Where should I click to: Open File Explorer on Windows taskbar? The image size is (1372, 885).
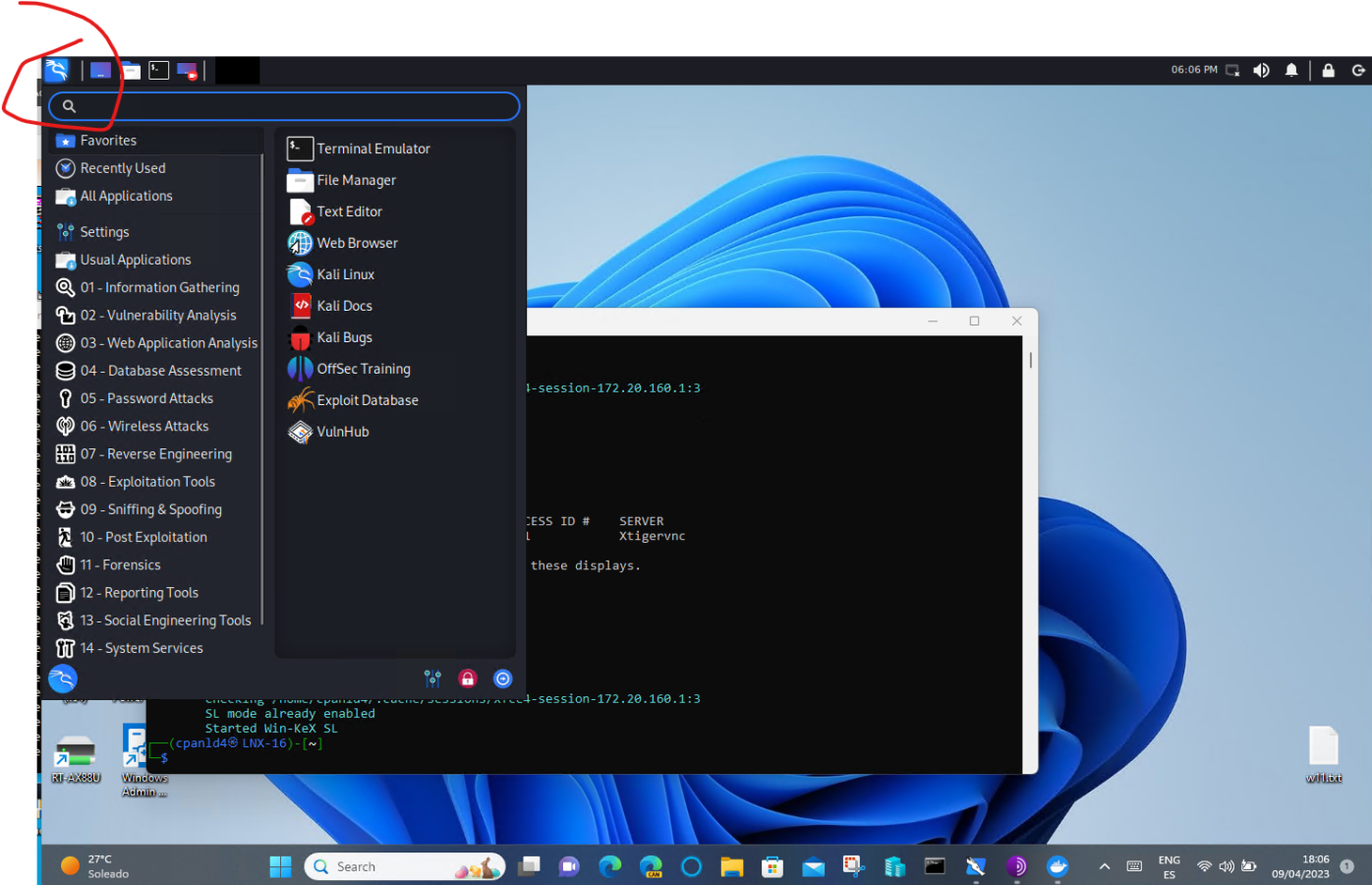pos(731,866)
